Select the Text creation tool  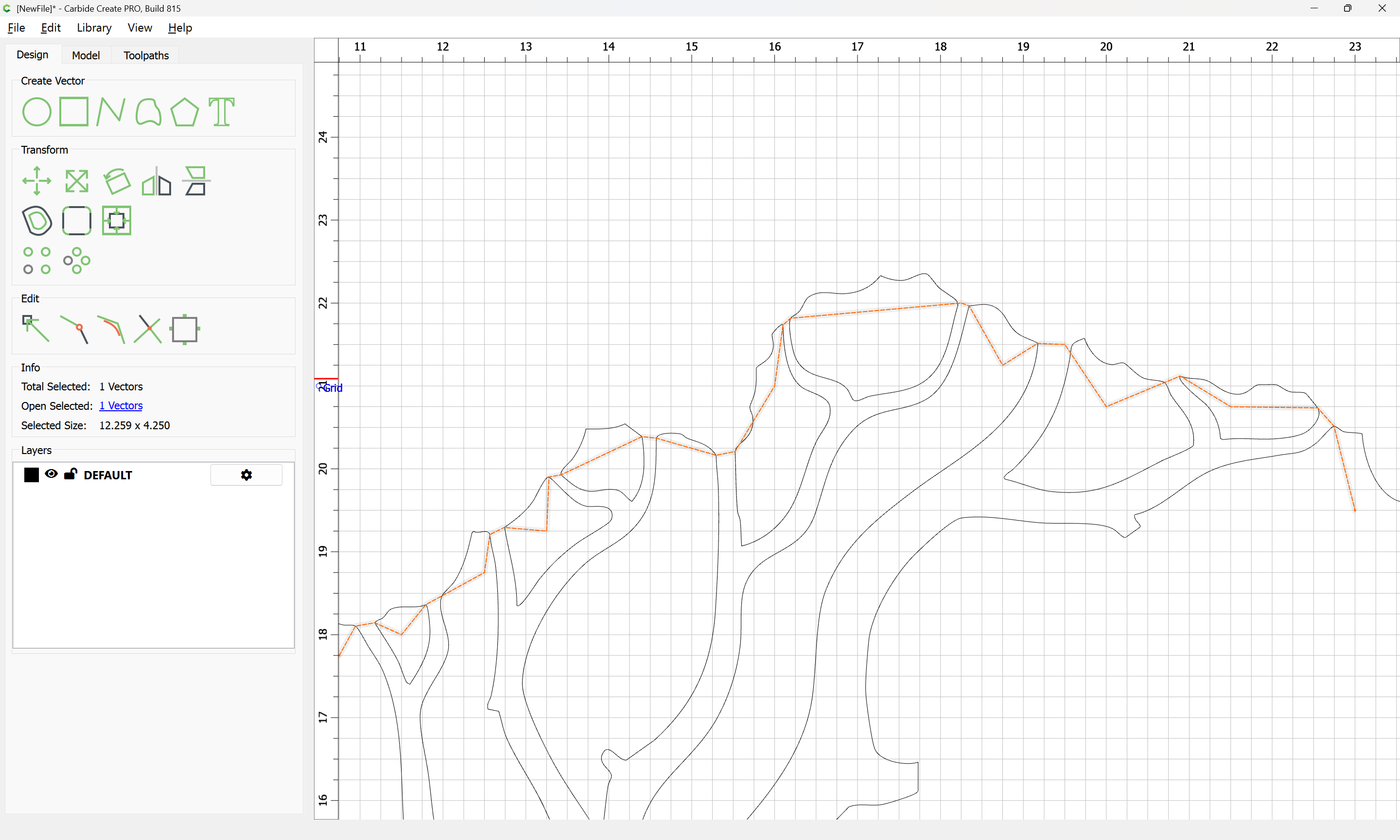tap(221, 111)
